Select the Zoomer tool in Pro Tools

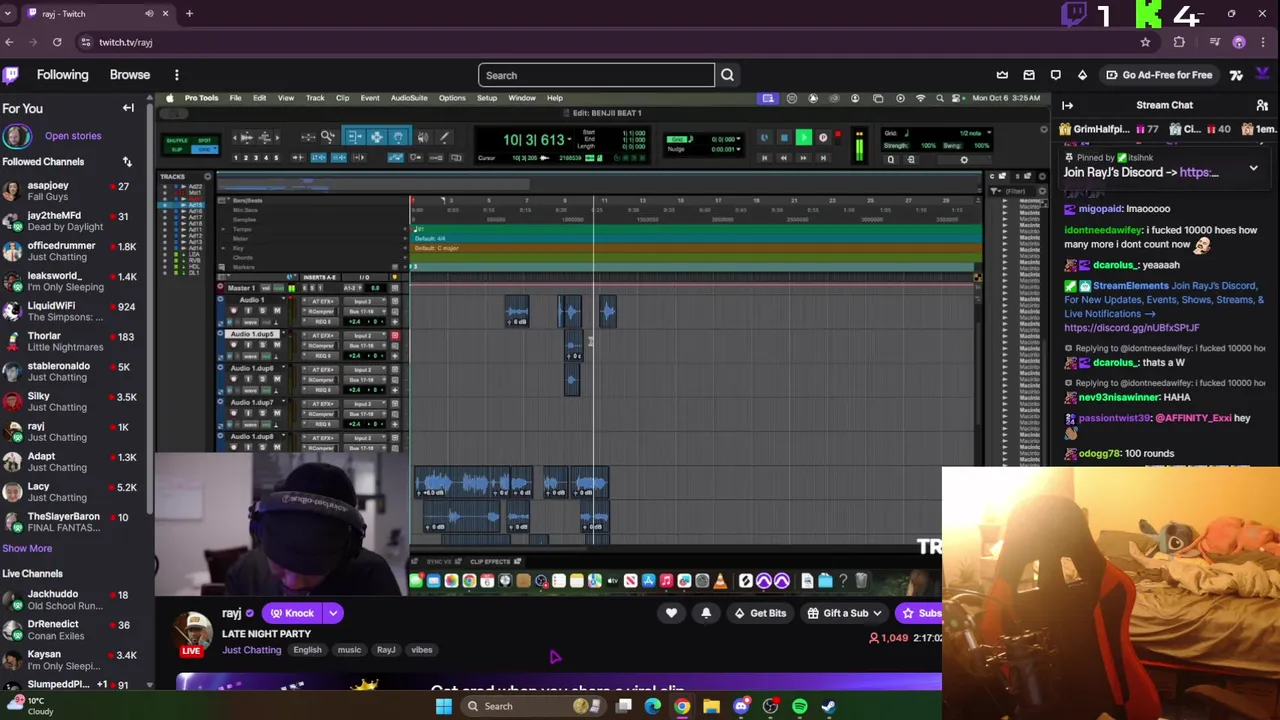click(328, 137)
